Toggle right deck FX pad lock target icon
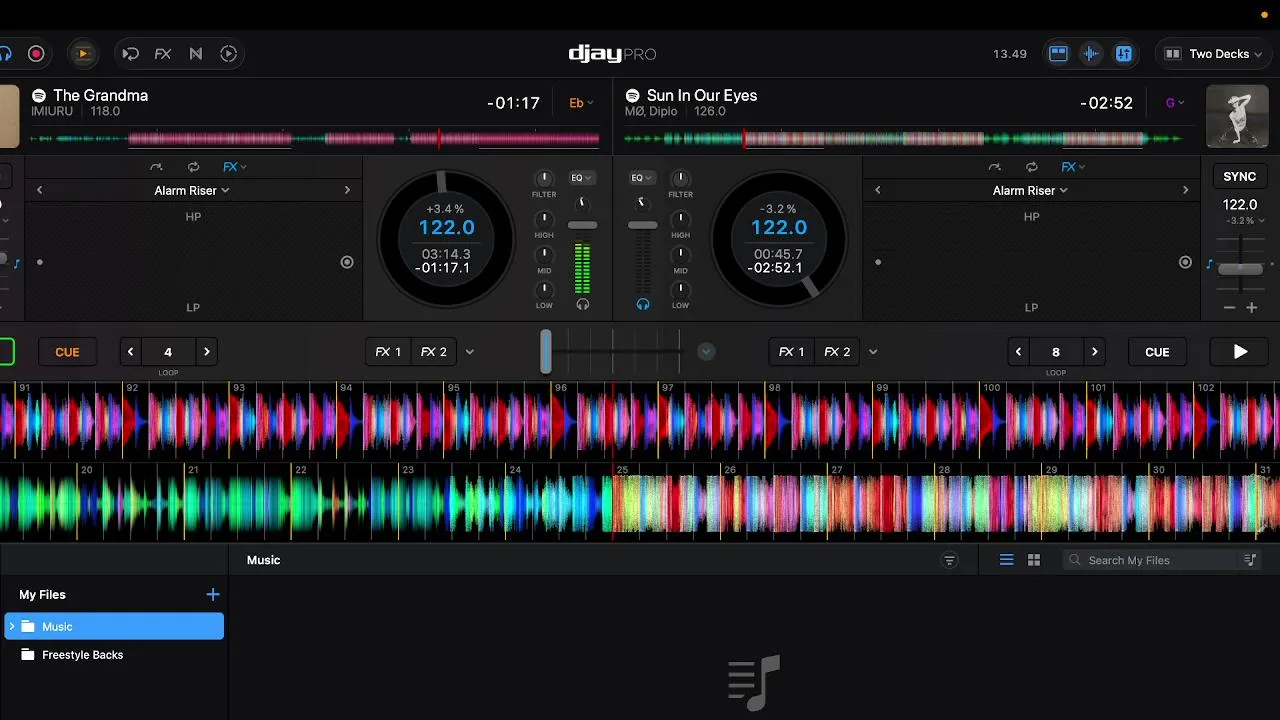 point(1185,262)
